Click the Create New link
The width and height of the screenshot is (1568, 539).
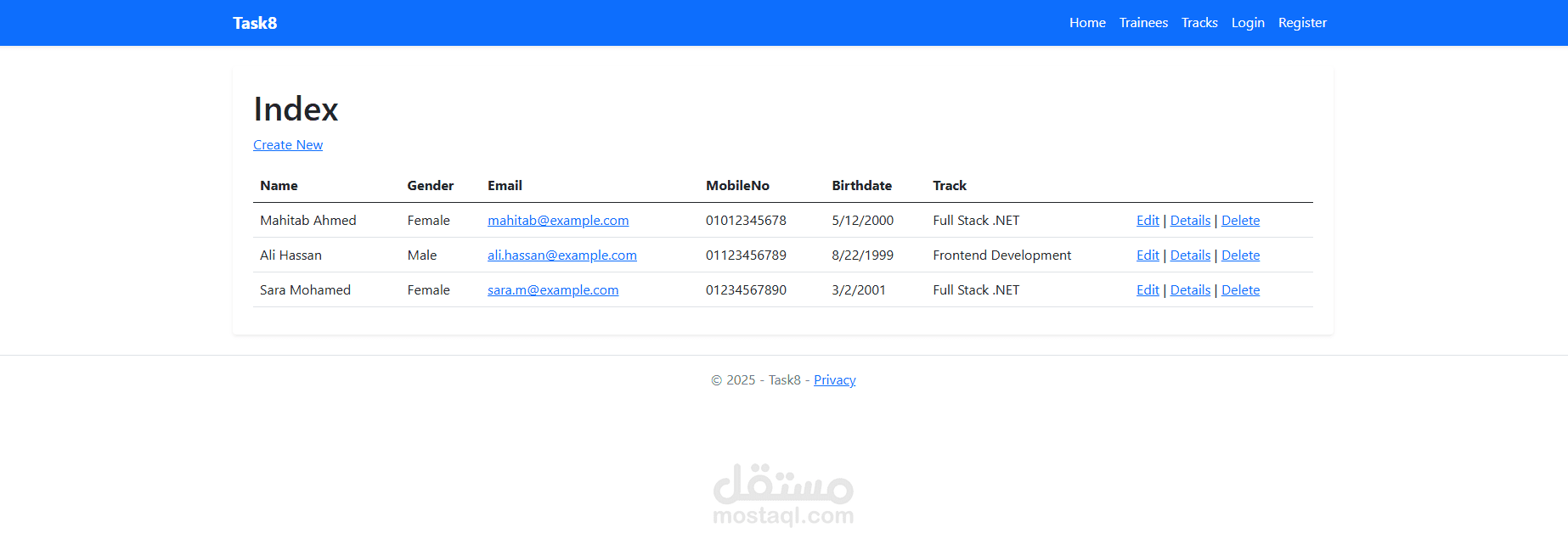click(x=288, y=145)
